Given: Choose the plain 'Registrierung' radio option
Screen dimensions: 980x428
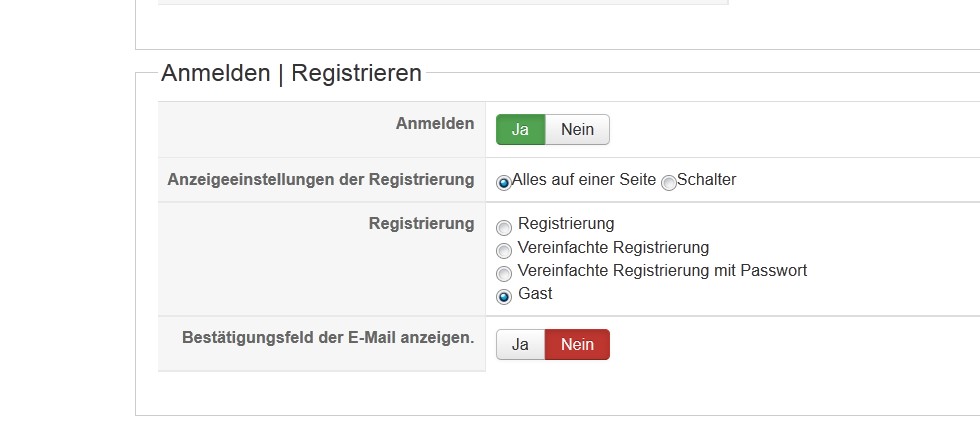Looking at the screenshot, I should (504, 228).
